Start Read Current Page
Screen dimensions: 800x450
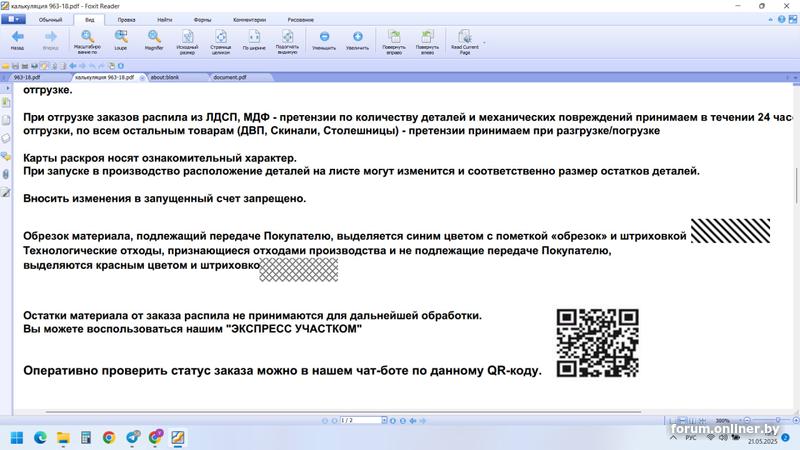point(464,41)
